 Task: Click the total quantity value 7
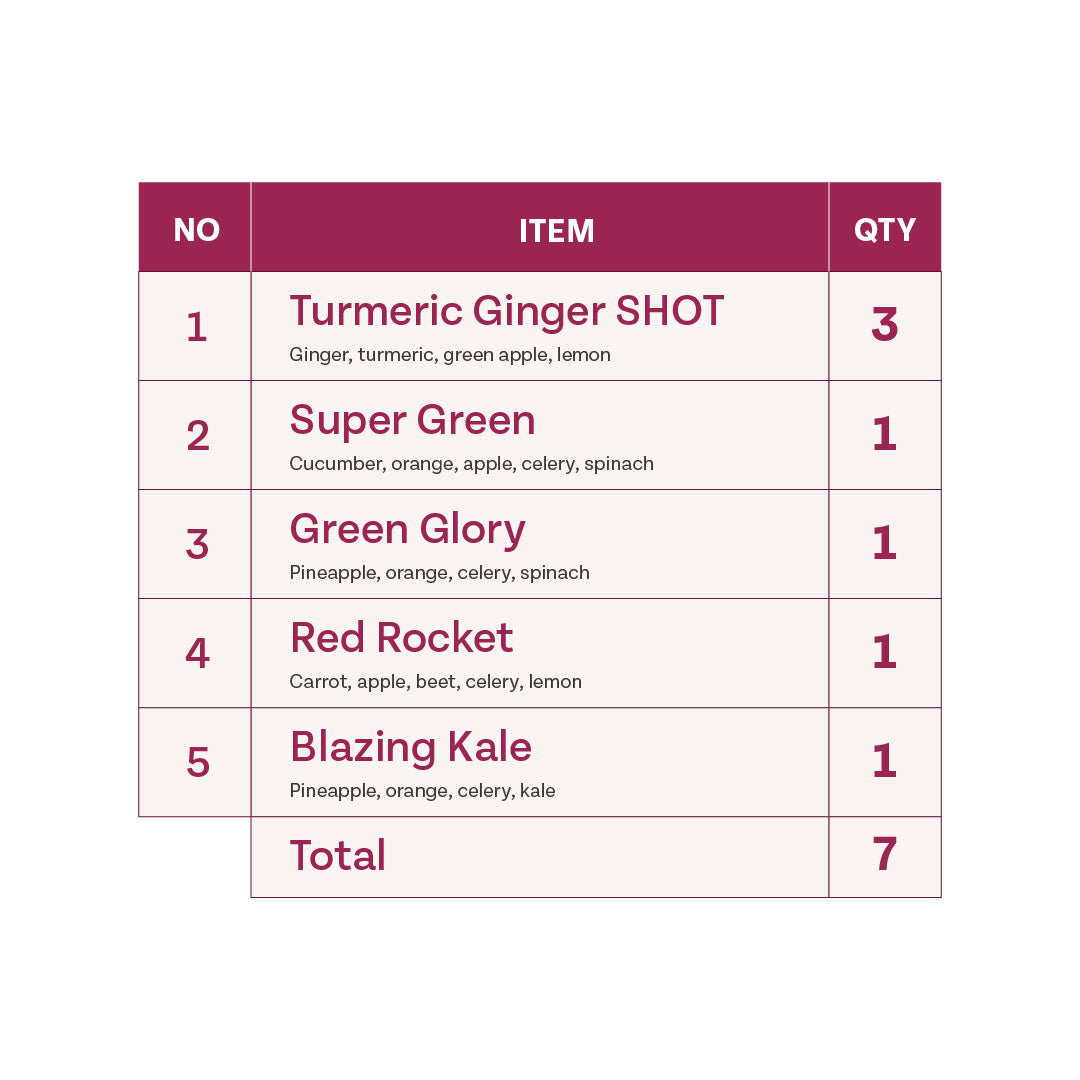click(885, 856)
